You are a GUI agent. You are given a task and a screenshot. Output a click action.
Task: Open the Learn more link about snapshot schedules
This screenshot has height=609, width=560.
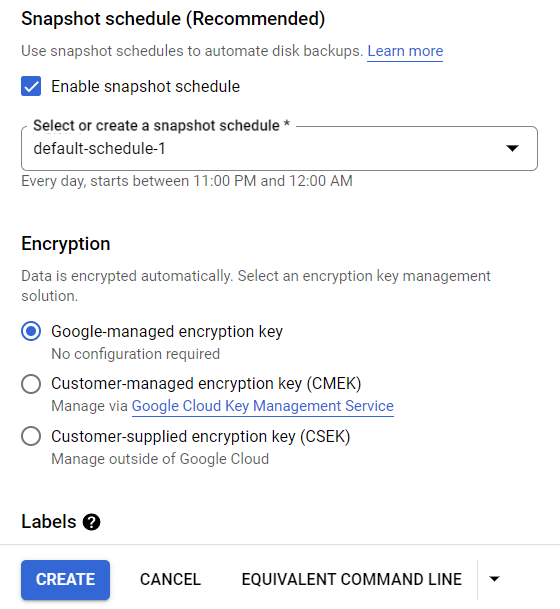pos(405,51)
